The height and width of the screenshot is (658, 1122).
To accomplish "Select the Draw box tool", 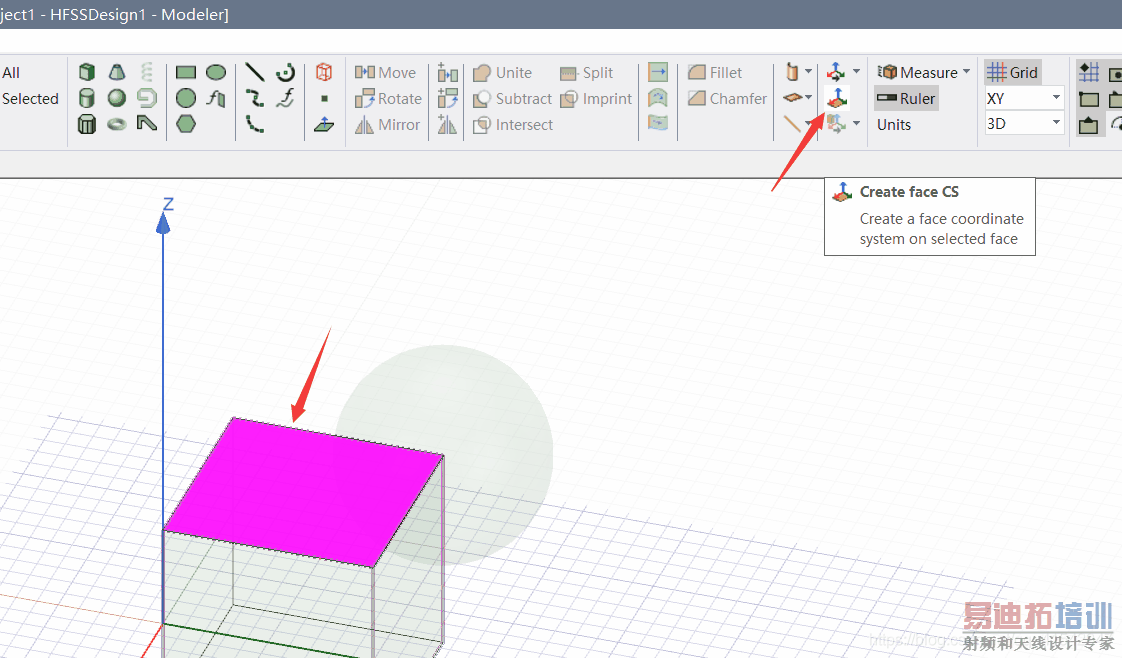I will 87,72.
